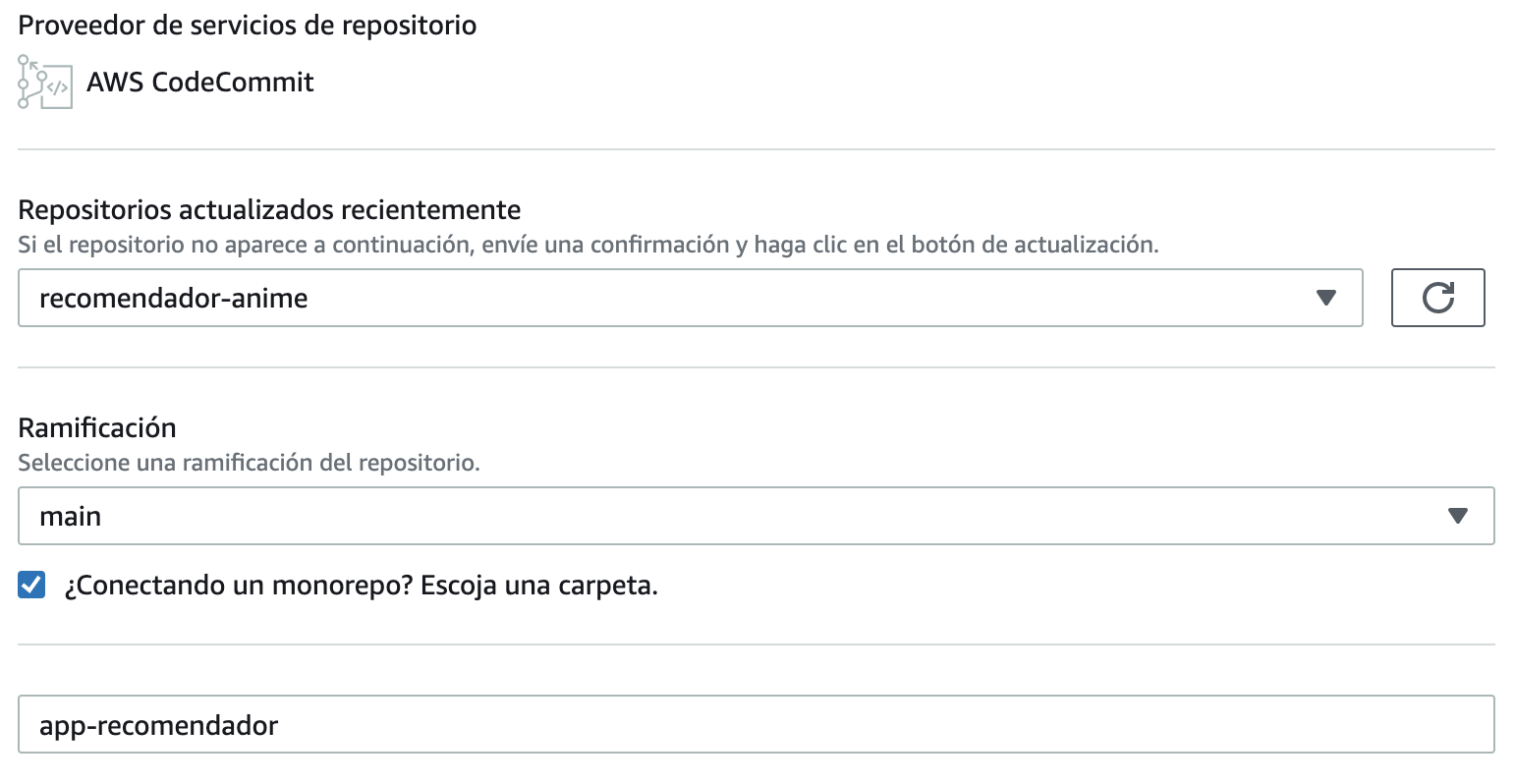The image size is (1515, 784).
Task: Place cursor after 'app-recomendador' text
Action: [280, 726]
